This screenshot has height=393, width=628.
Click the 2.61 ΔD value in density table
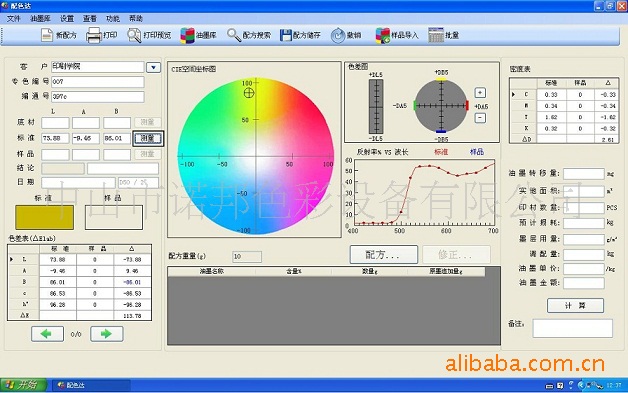click(x=608, y=139)
